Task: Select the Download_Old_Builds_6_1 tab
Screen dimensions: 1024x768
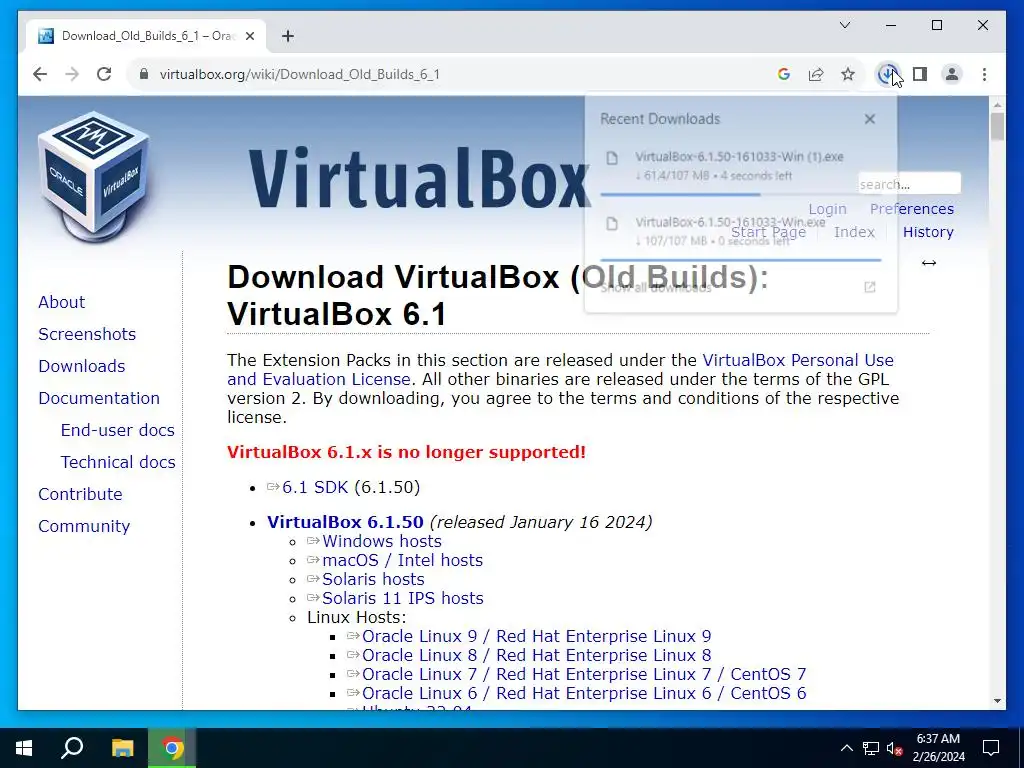Action: (x=147, y=36)
